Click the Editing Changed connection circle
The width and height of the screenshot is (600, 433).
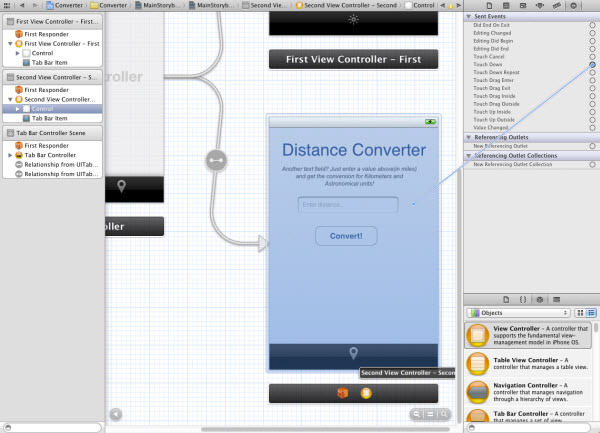(x=592, y=33)
